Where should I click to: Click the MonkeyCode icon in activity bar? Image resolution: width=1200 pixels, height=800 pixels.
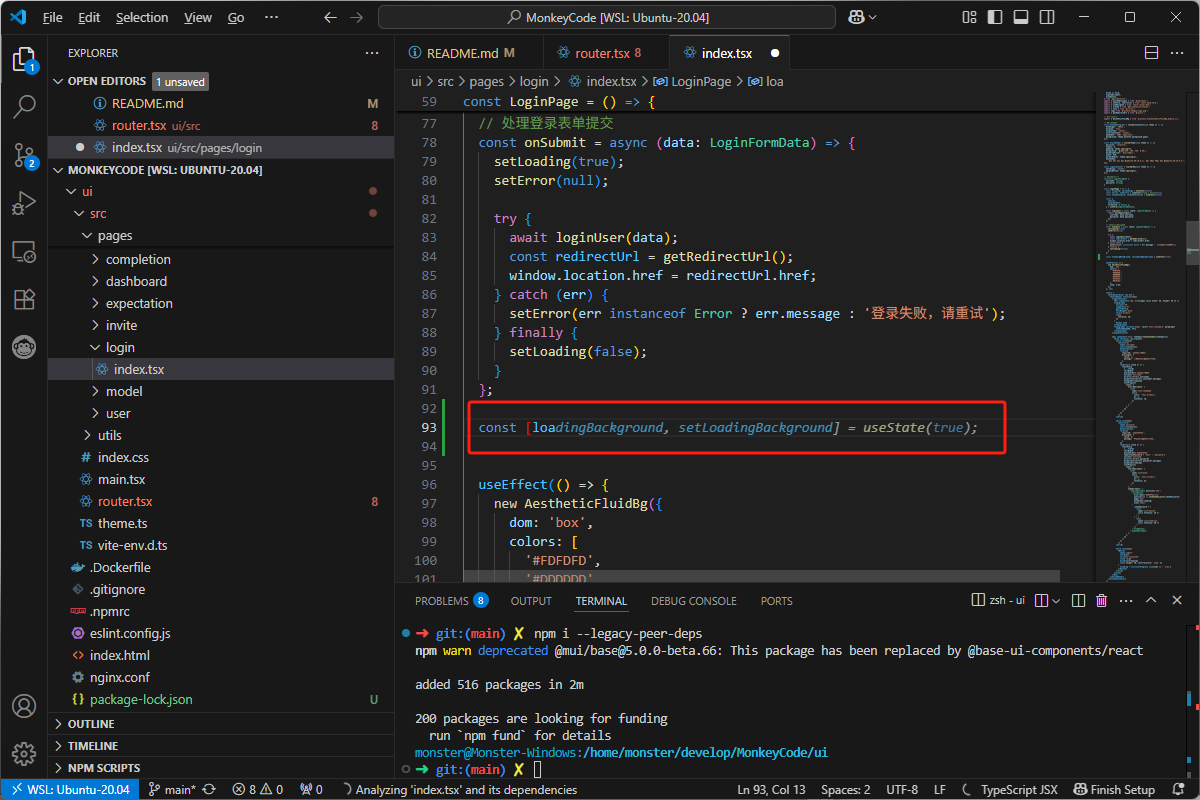pyautogui.click(x=24, y=347)
